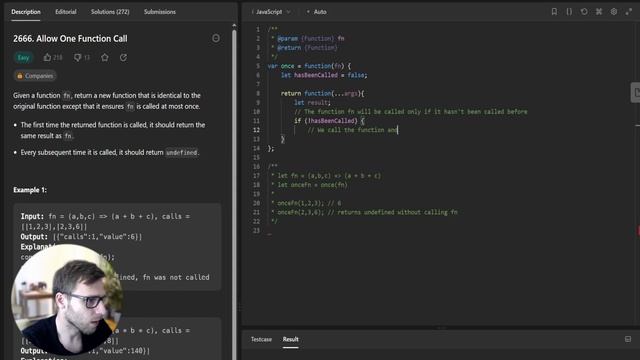
Task: Click line 8 'return function(...args){'
Action: 322,93
